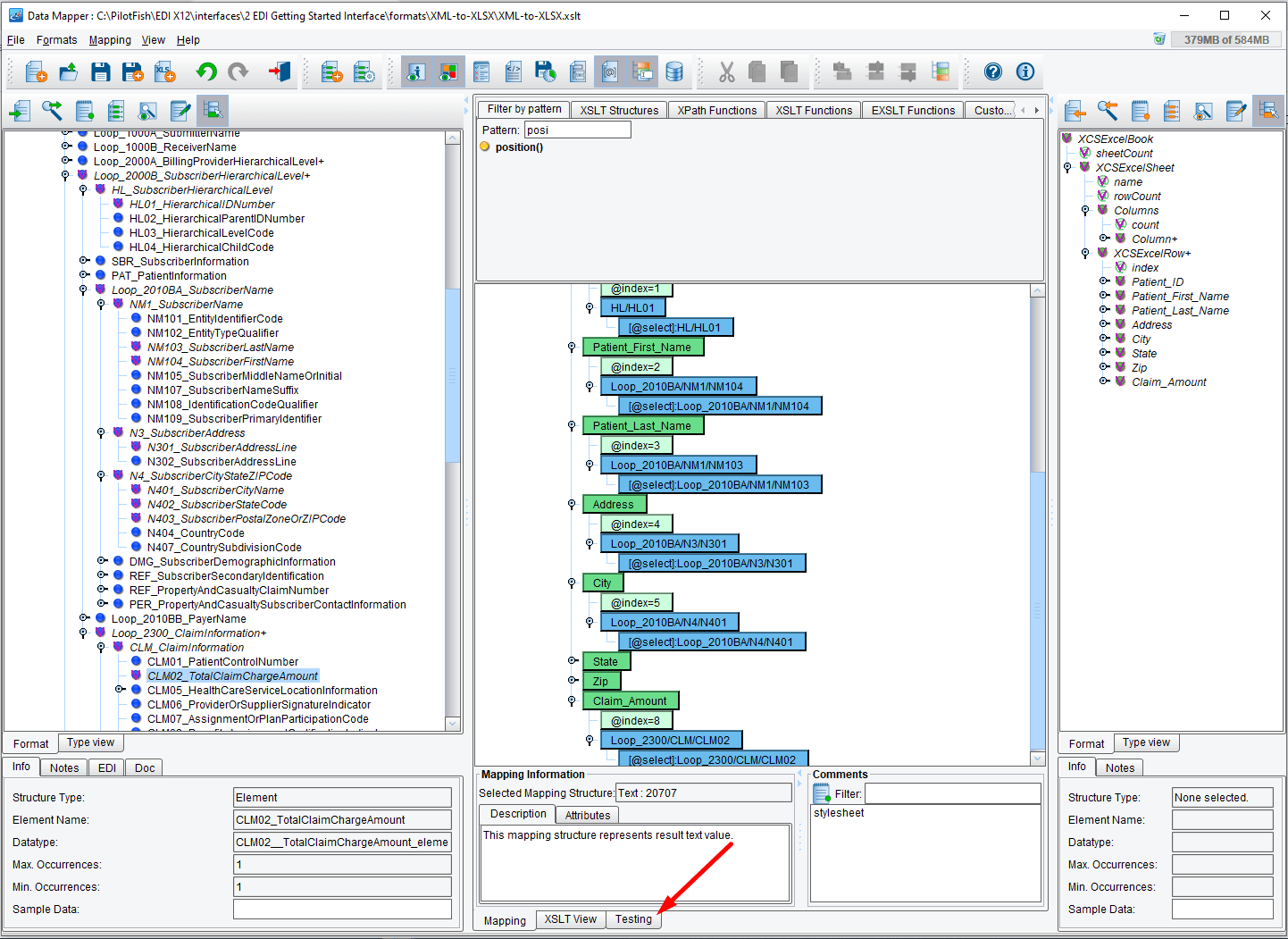Click the add mapping structure list icon

[x=331, y=72]
